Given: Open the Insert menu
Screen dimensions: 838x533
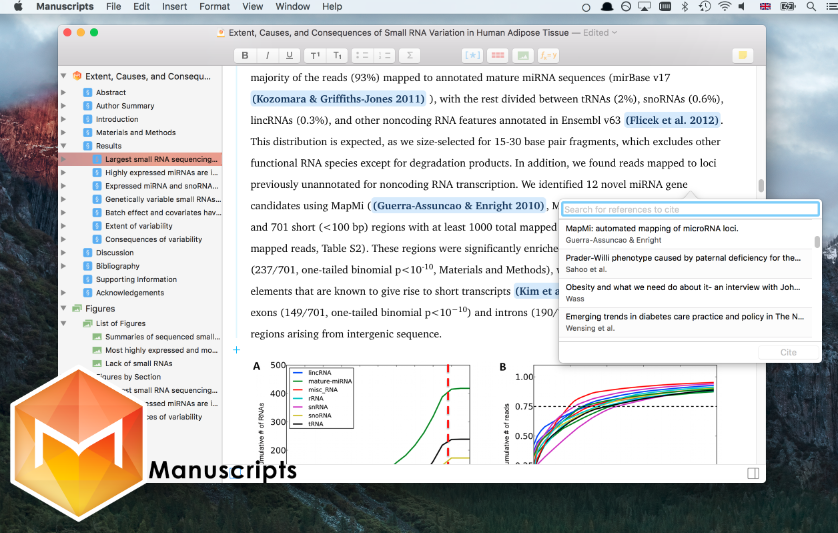Looking at the screenshot, I should [x=174, y=6].
